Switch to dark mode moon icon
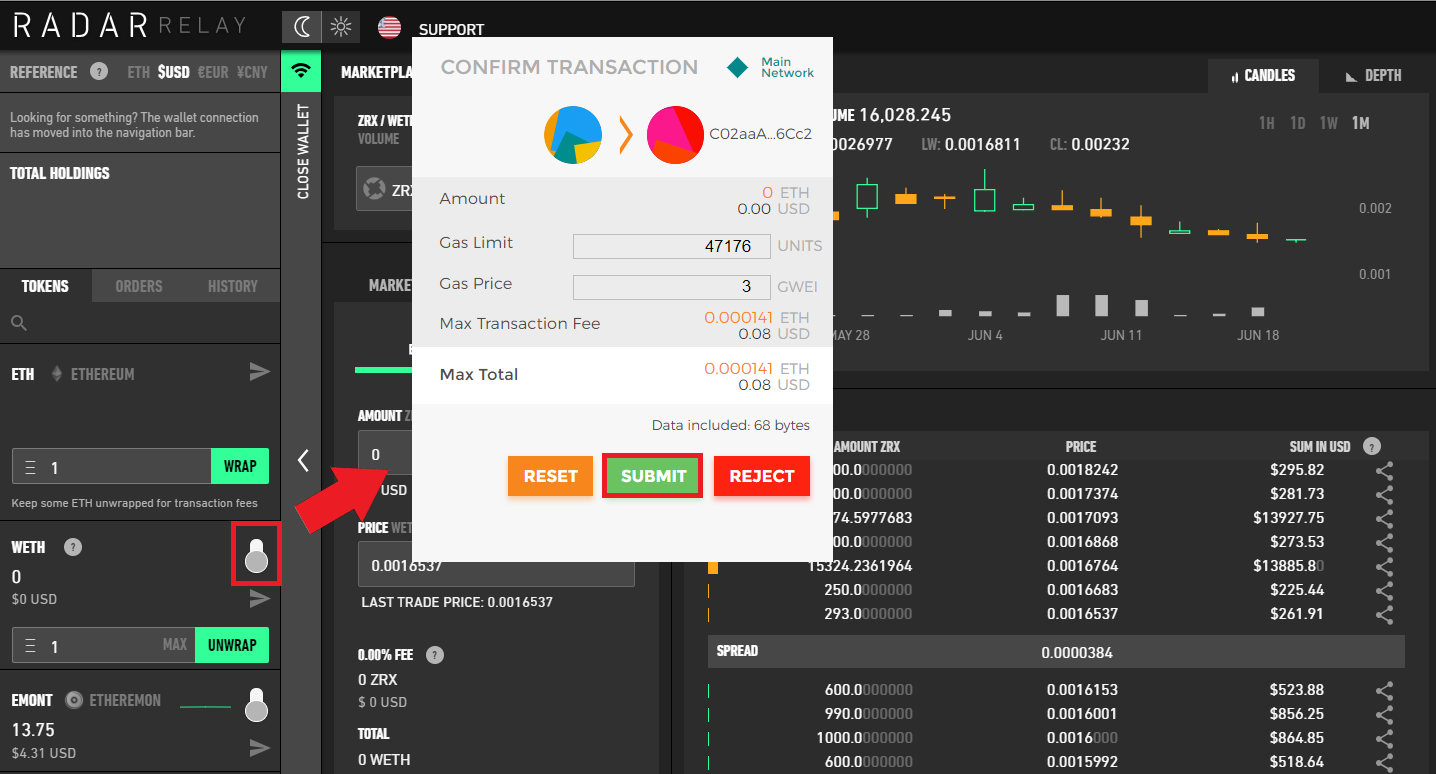The height and width of the screenshot is (774, 1436). [x=301, y=27]
